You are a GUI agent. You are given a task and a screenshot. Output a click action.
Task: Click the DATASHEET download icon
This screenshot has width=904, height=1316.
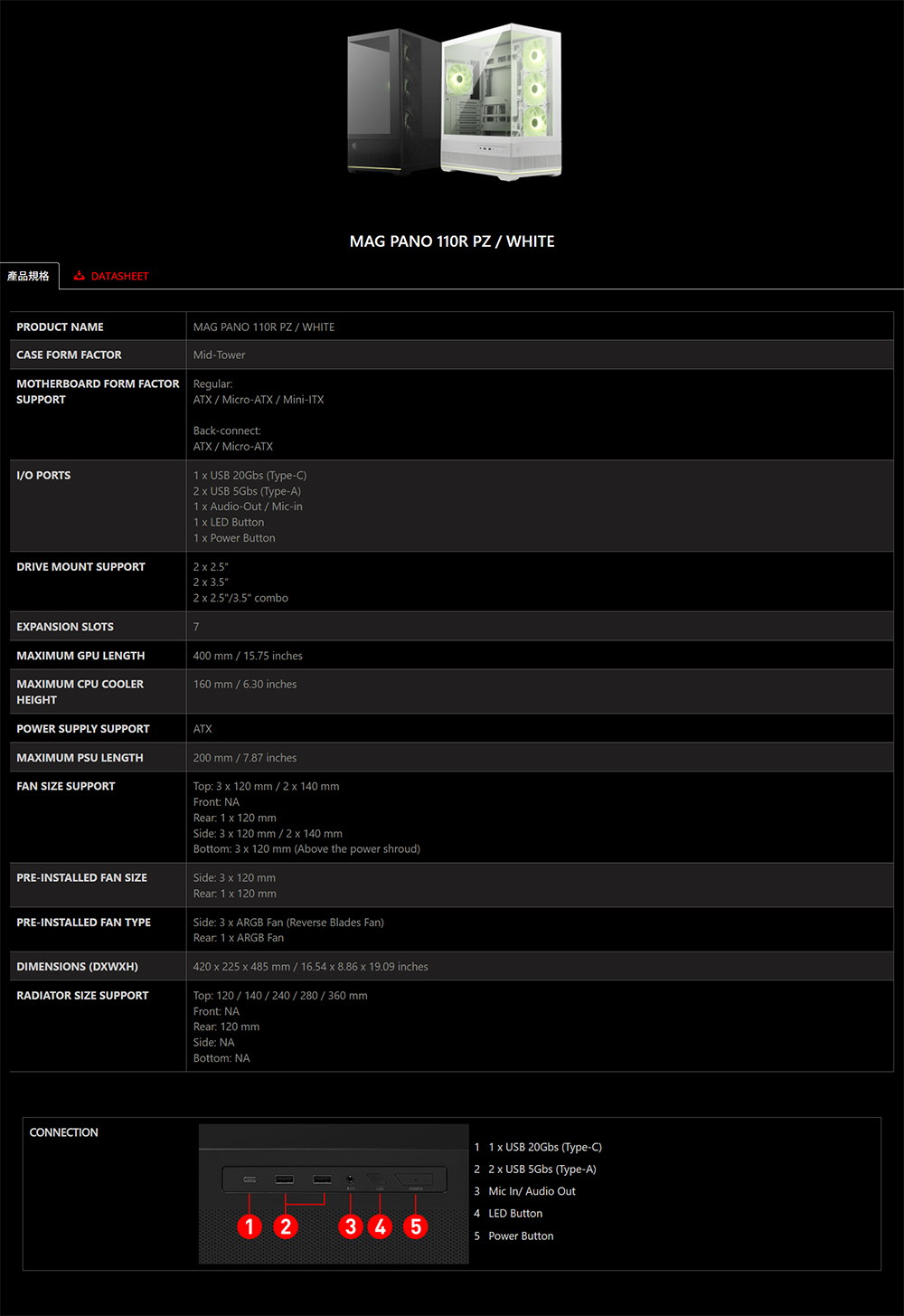tap(80, 276)
